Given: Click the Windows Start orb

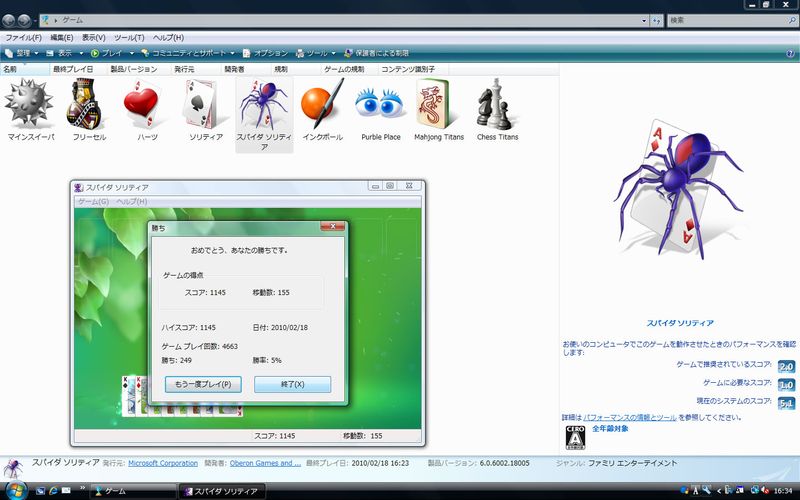Looking at the screenshot, I should coord(16,490).
